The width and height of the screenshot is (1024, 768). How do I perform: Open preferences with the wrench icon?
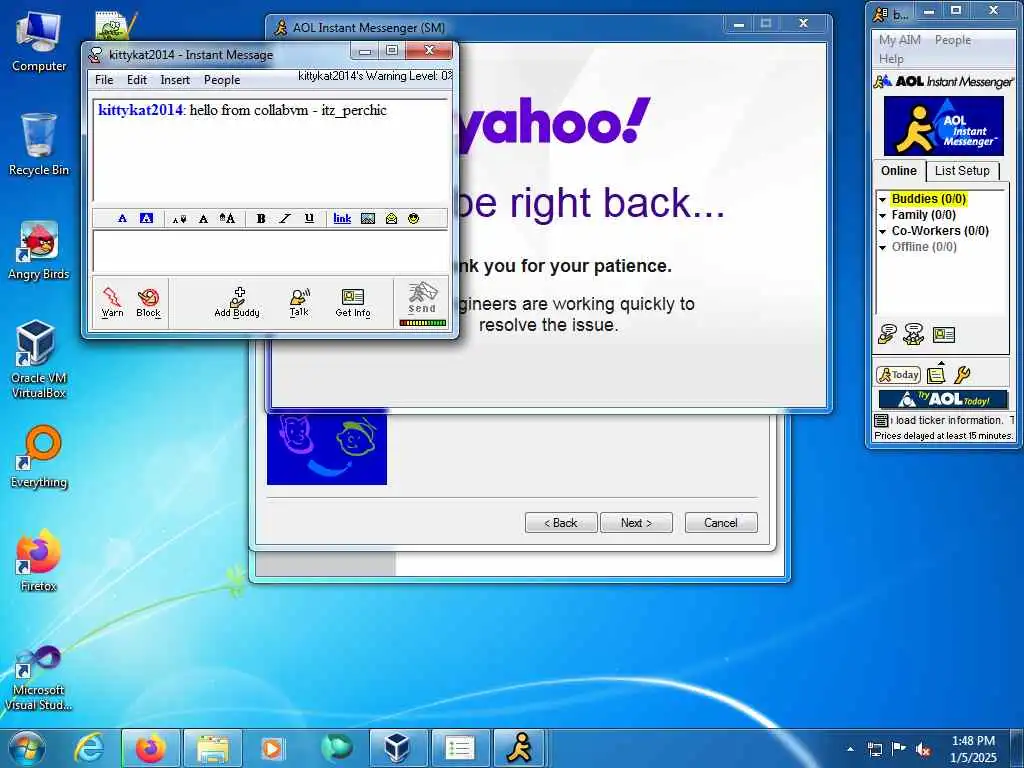[x=963, y=374]
